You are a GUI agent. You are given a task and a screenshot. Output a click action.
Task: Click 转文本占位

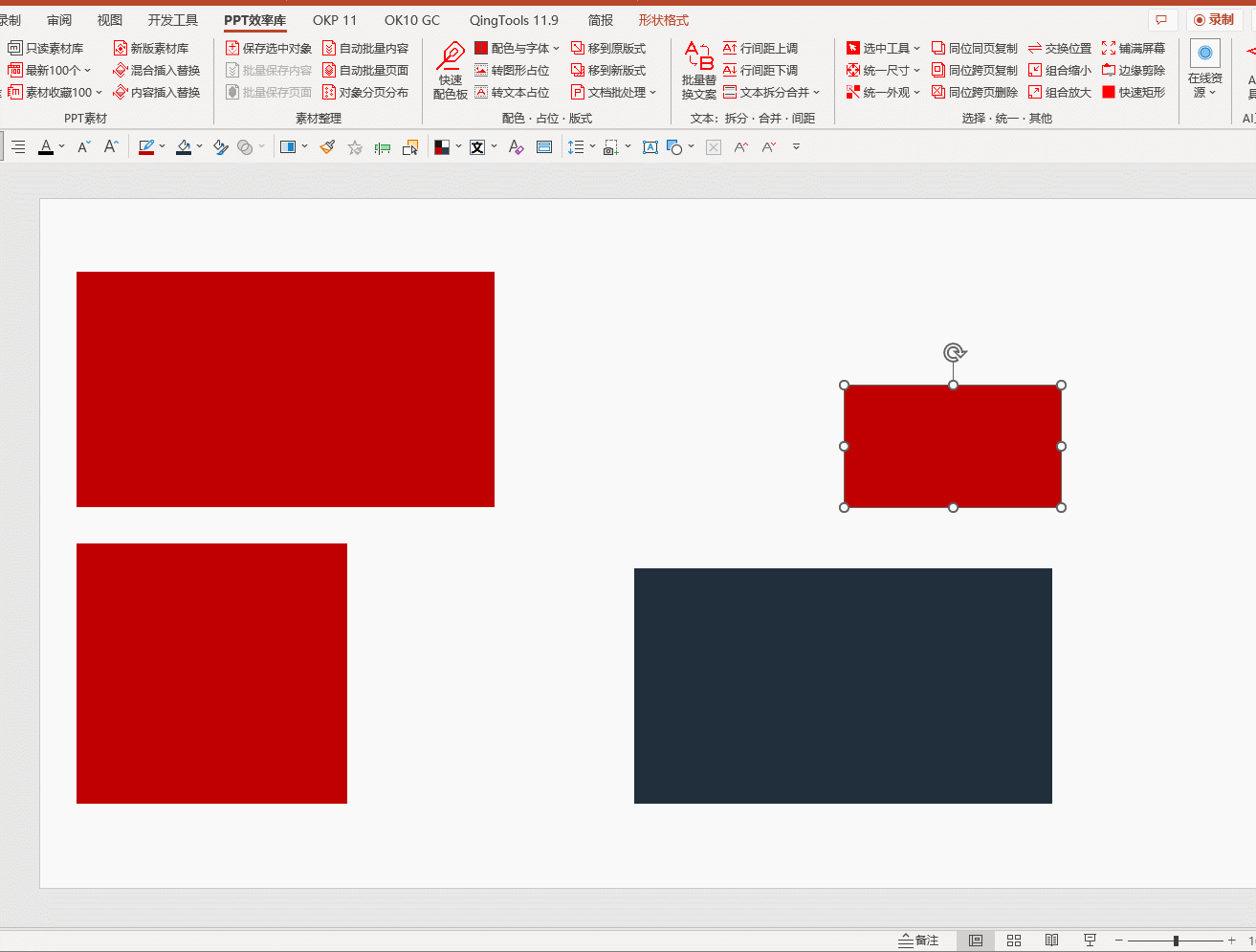[512, 92]
